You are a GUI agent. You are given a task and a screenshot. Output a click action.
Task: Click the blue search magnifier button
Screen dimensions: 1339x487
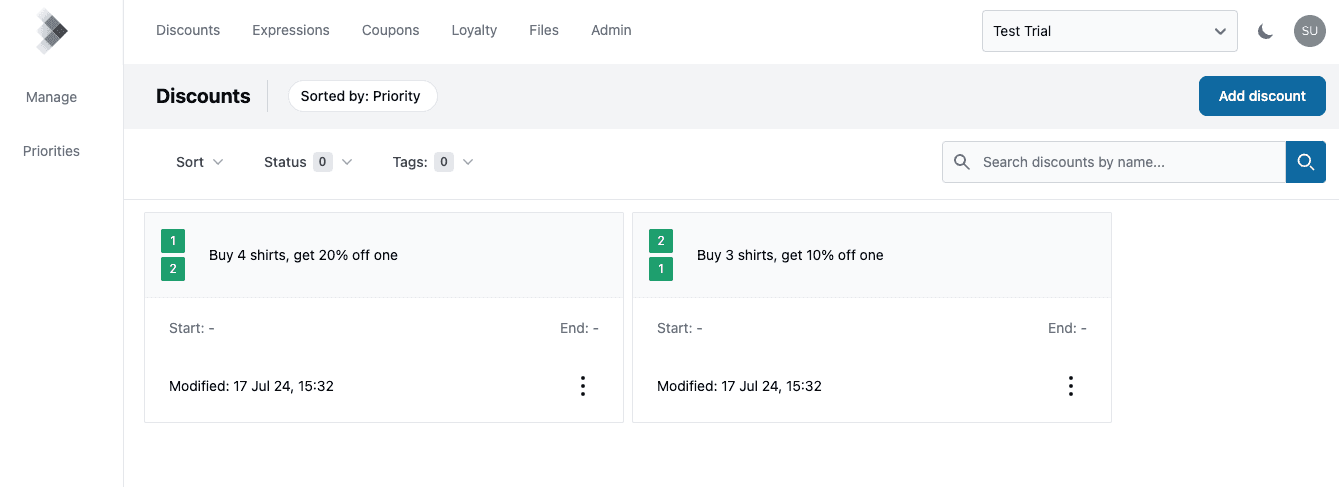click(x=1305, y=162)
